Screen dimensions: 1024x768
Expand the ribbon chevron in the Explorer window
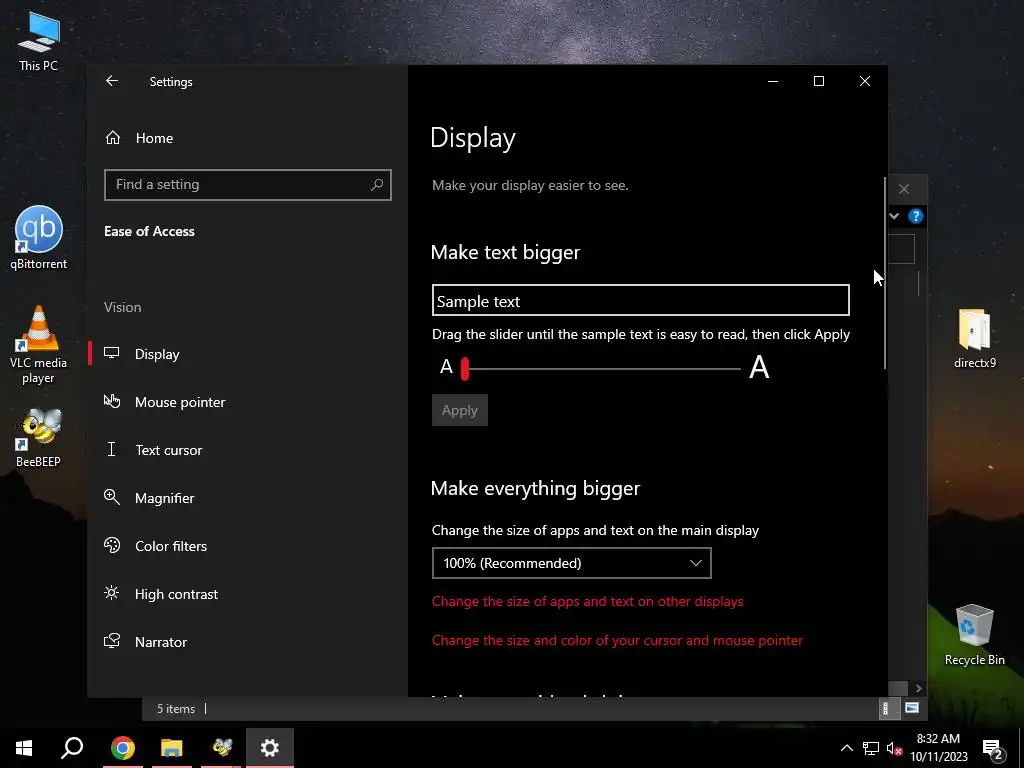click(895, 216)
